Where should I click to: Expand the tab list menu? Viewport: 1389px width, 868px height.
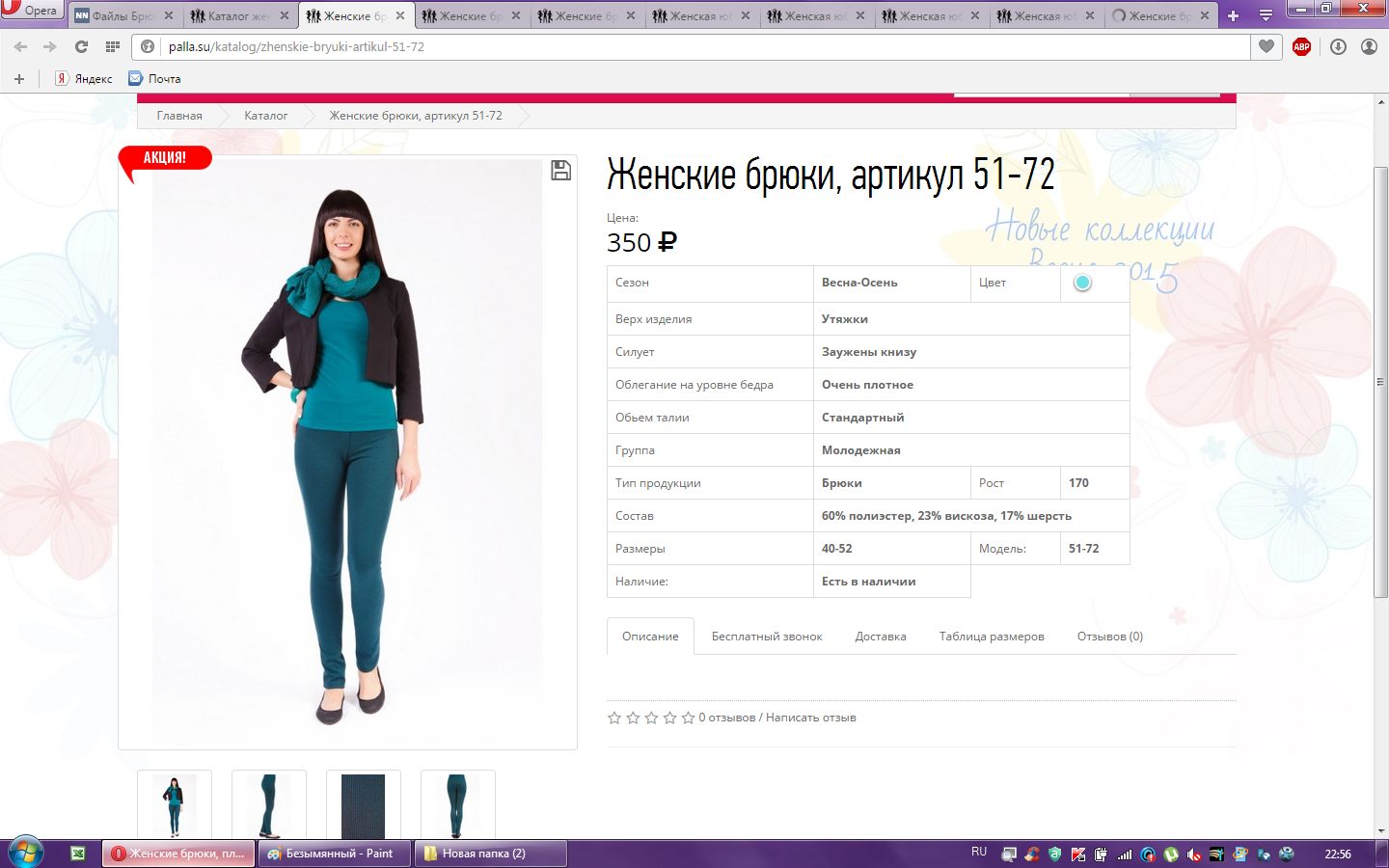(x=1266, y=15)
